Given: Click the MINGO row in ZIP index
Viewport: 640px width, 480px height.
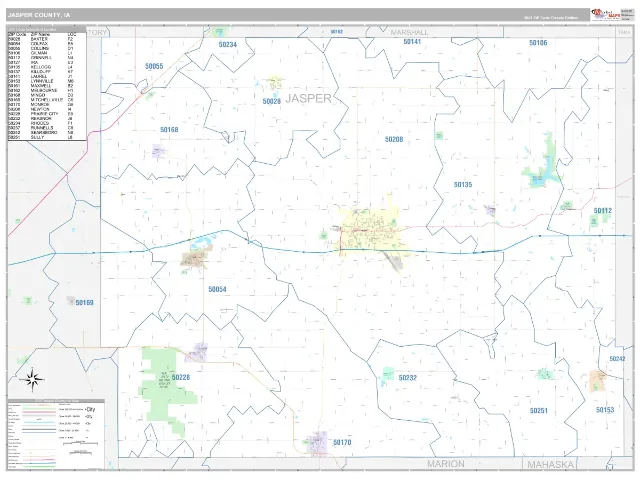Looking at the screenshot, I should click(x=41, y=95).
